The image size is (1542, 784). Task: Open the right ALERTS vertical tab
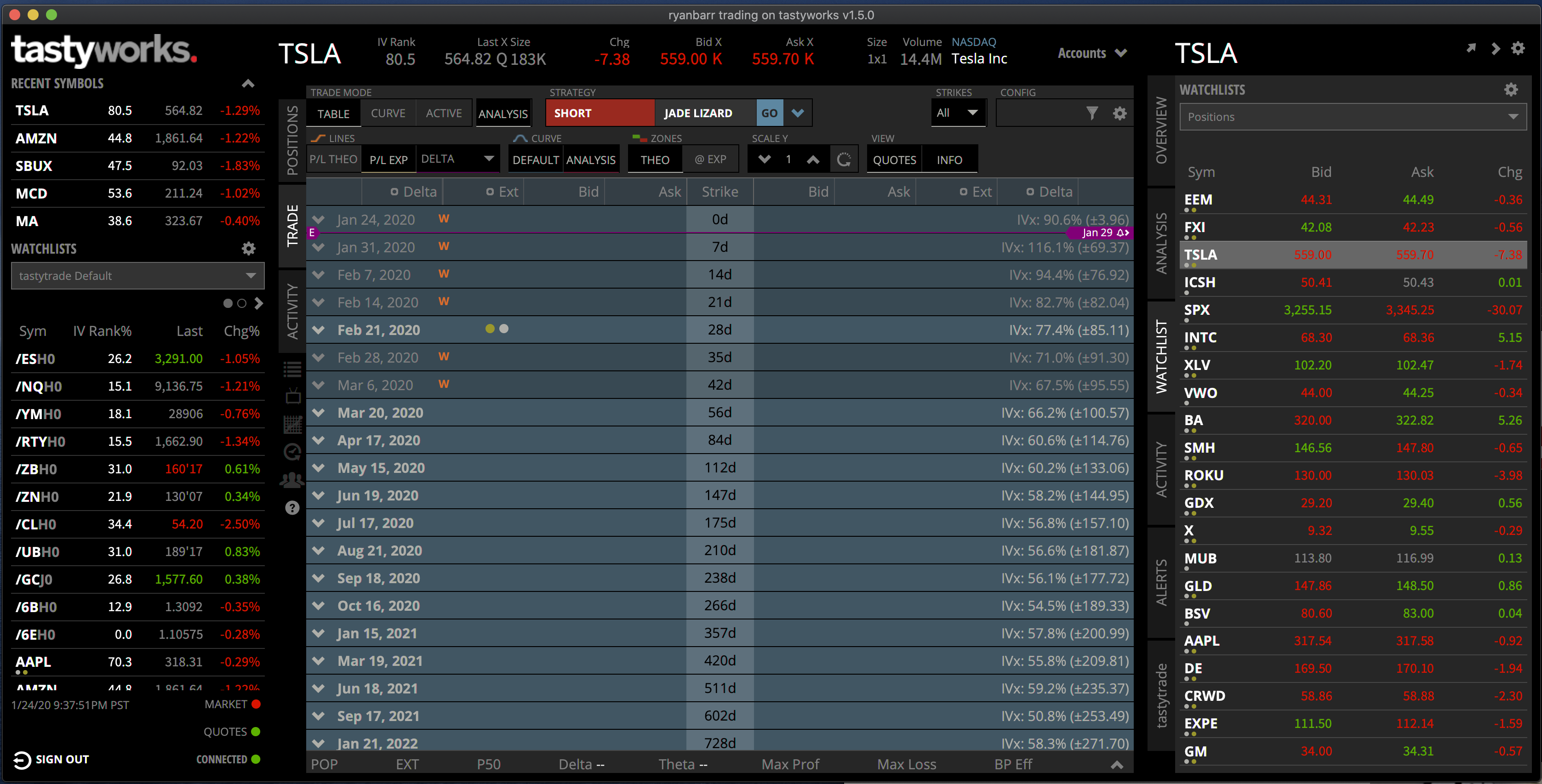point(1161,583)
